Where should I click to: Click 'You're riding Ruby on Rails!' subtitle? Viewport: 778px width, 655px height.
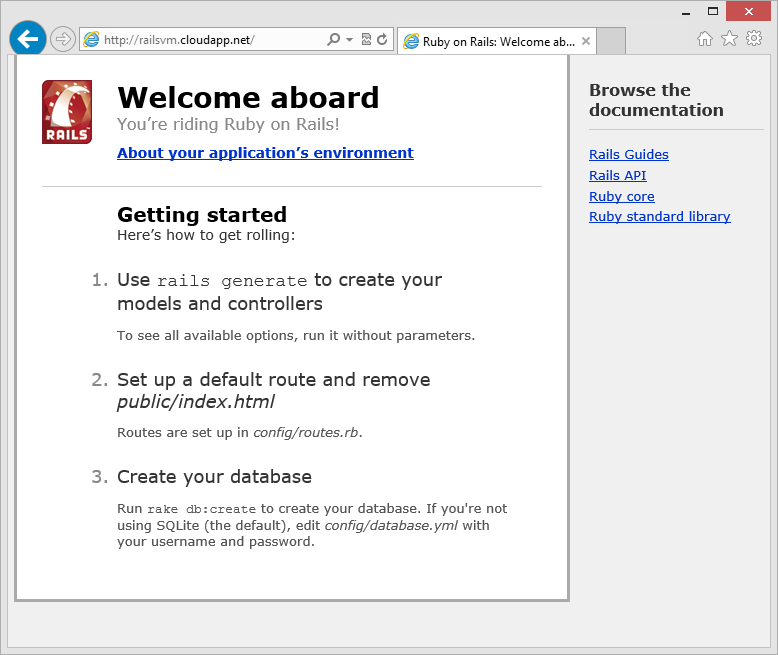228,124
